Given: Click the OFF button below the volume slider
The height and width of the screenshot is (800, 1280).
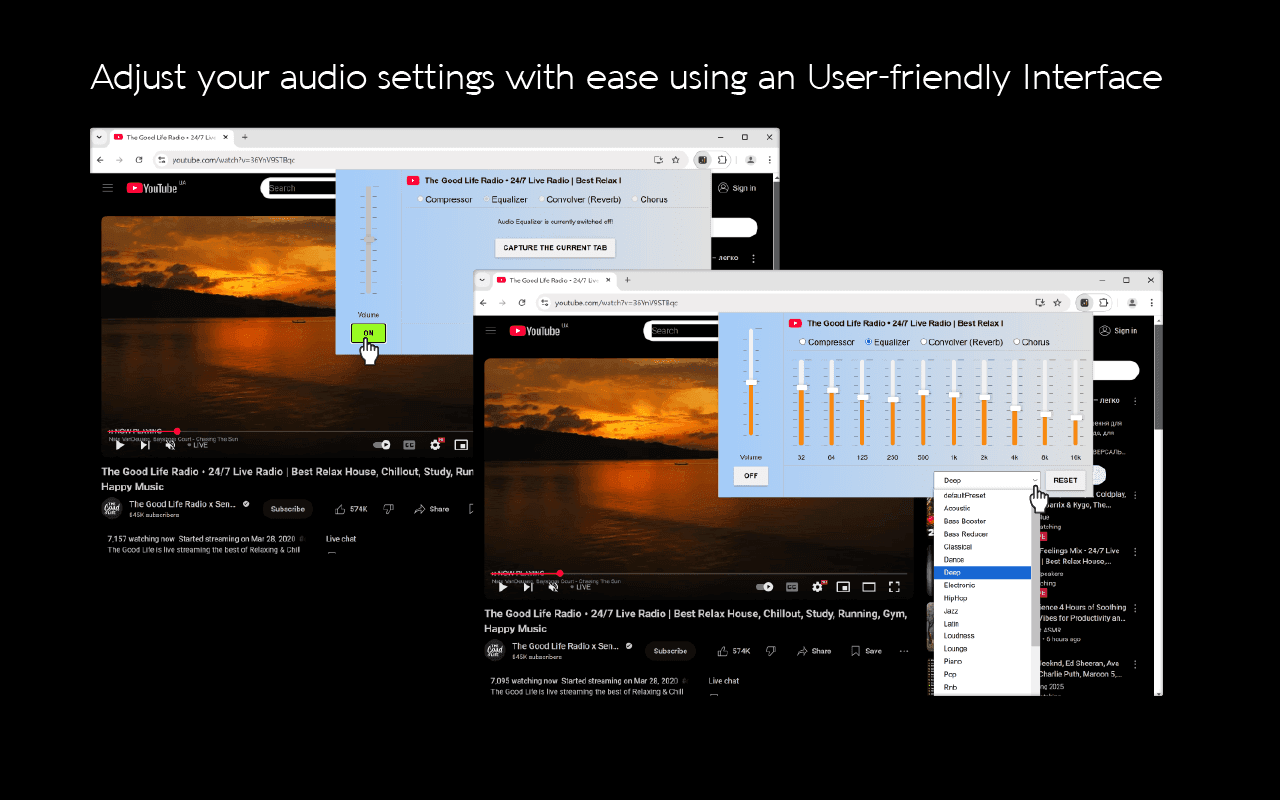Looking at the screenshot, I should pyautogui.click(x=750, y=476).
